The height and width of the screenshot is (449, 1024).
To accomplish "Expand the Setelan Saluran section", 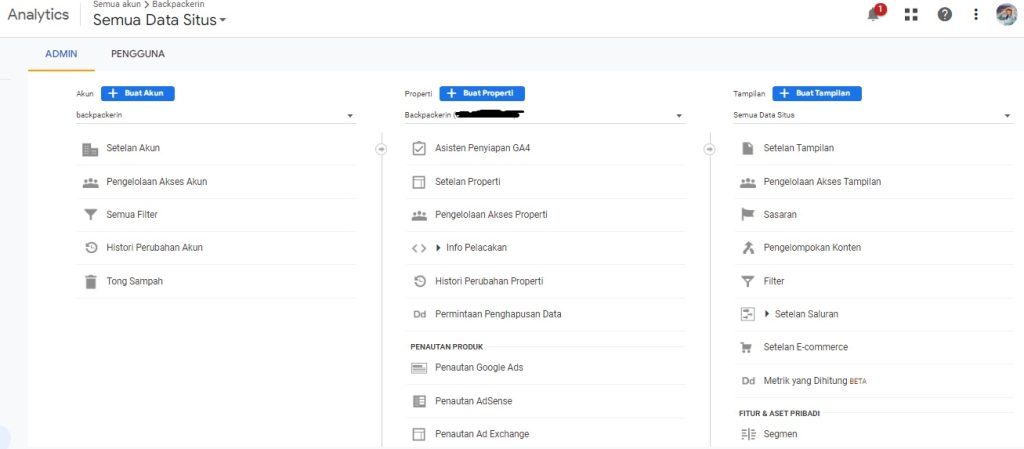I will coord(767,314).
